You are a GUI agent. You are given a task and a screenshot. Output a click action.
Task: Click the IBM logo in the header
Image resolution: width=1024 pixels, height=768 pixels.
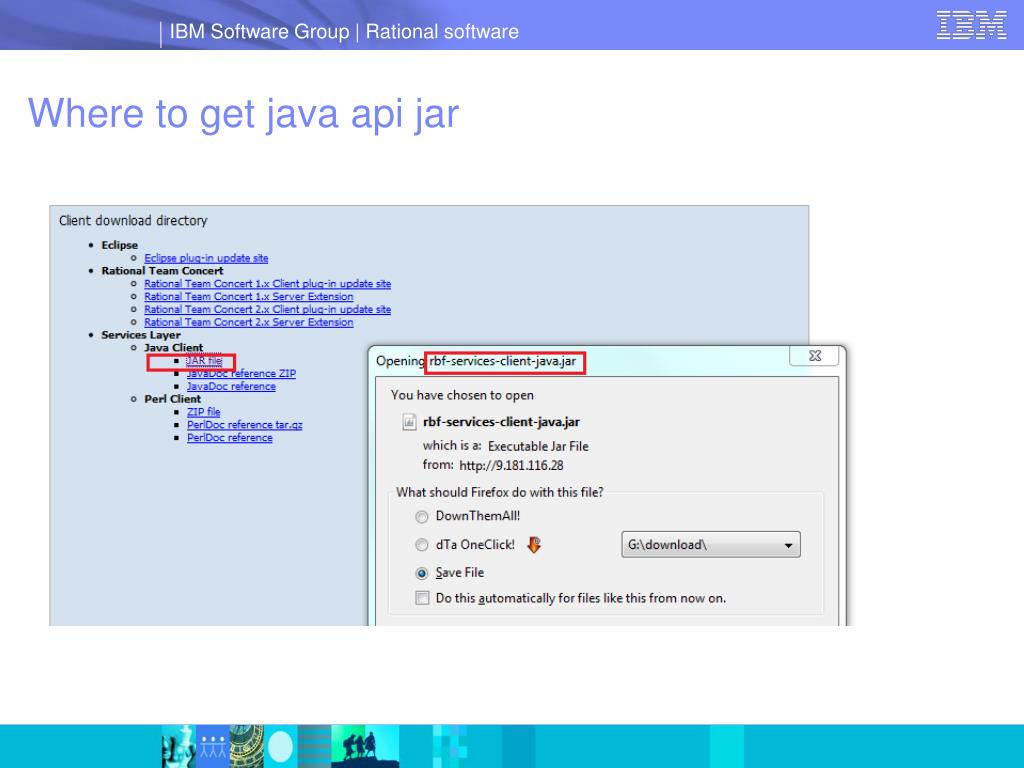click(971, 25)
